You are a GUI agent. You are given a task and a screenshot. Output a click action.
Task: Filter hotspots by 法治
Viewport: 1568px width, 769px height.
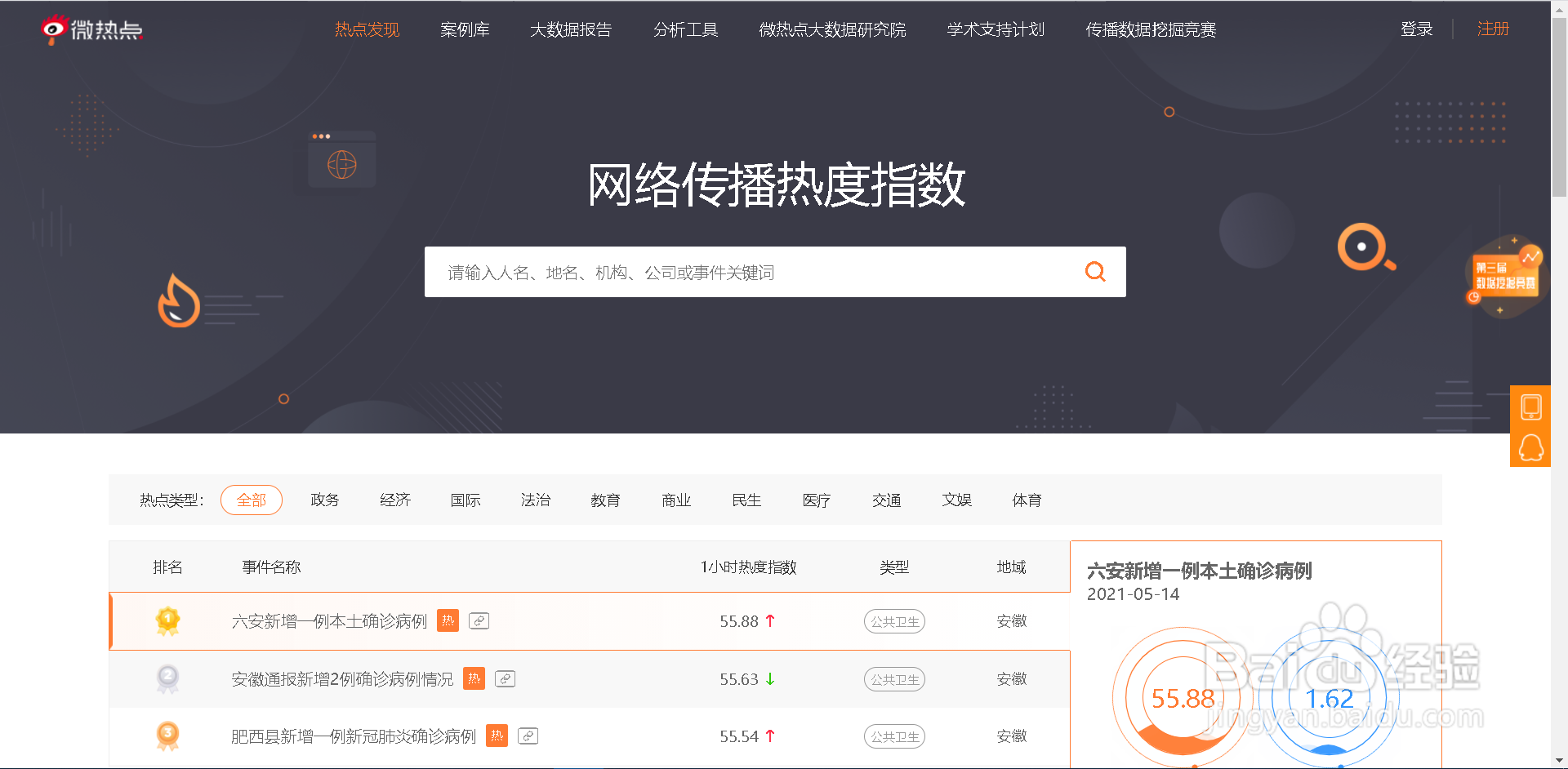pos(536,500)
